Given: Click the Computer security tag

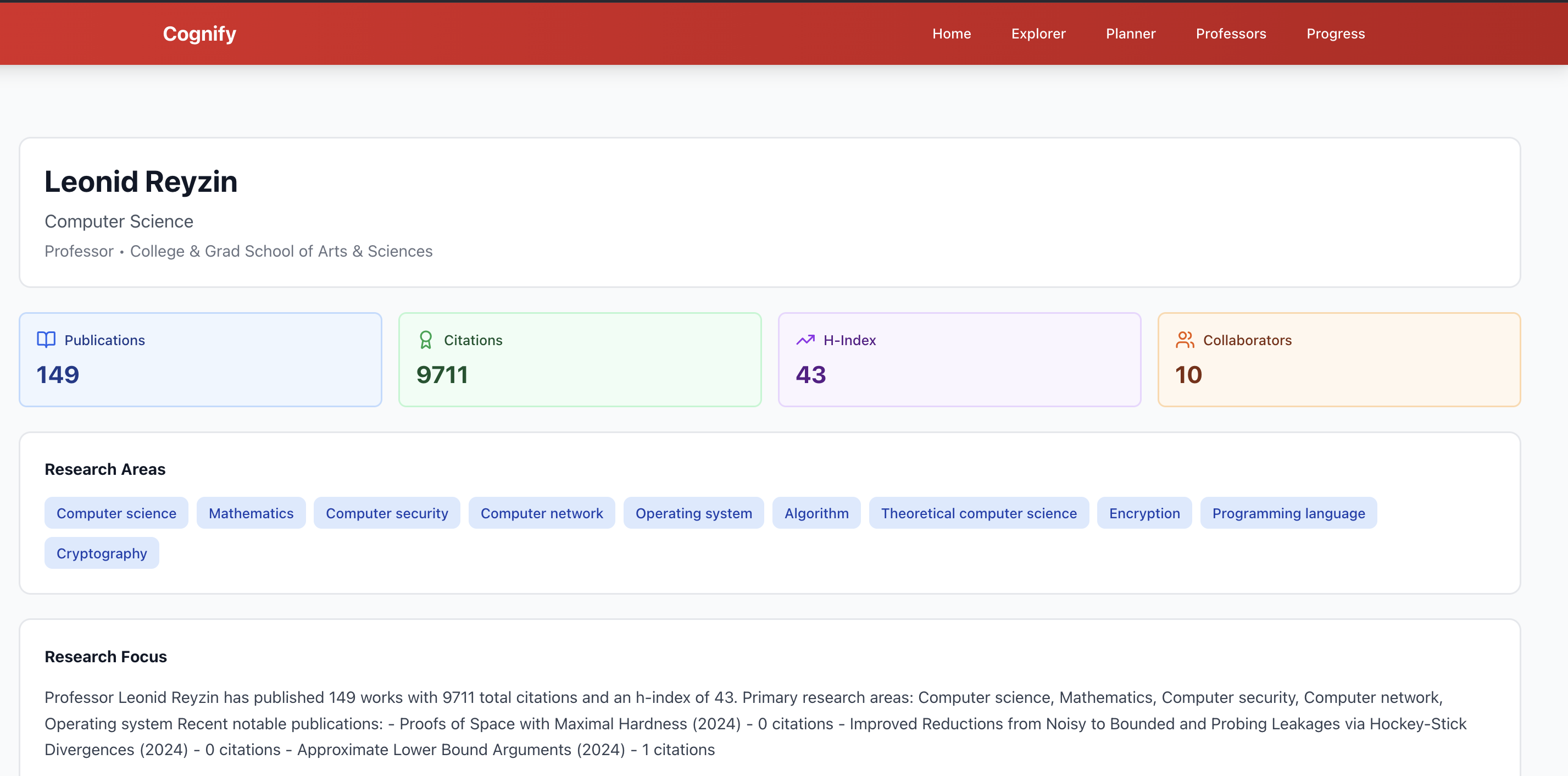Looking at the screenshot, I should coord(387,513).
